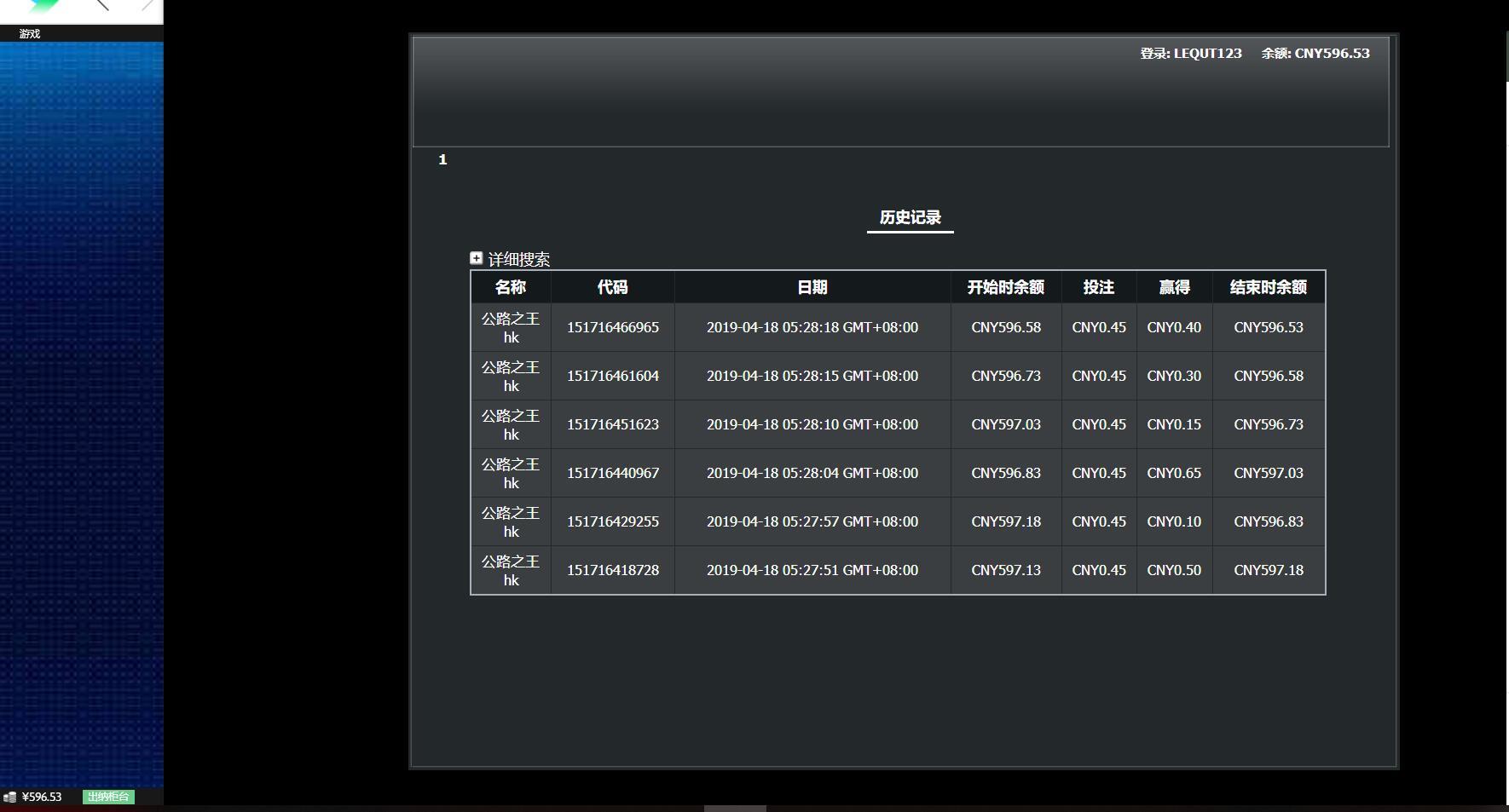
Task: Click the coin stack icon beside ¥596.53
Action: tap(10, 797)
